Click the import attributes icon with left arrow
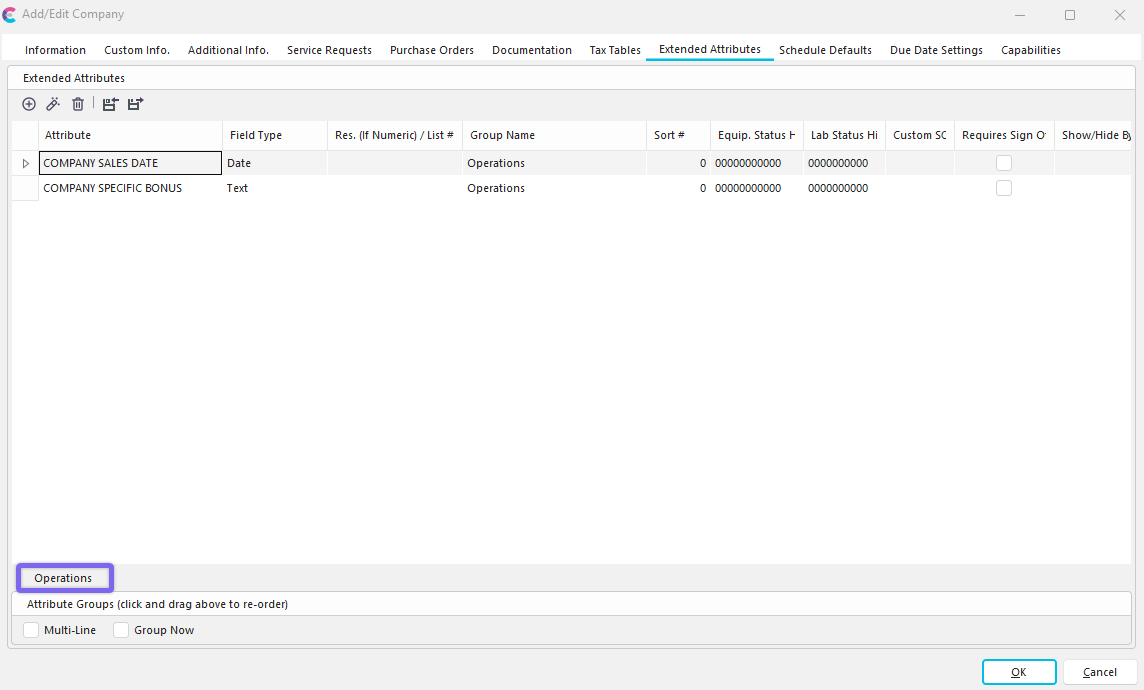This screenshot has width=1144, height=690. pyautogui.click(x=110, y=104)
